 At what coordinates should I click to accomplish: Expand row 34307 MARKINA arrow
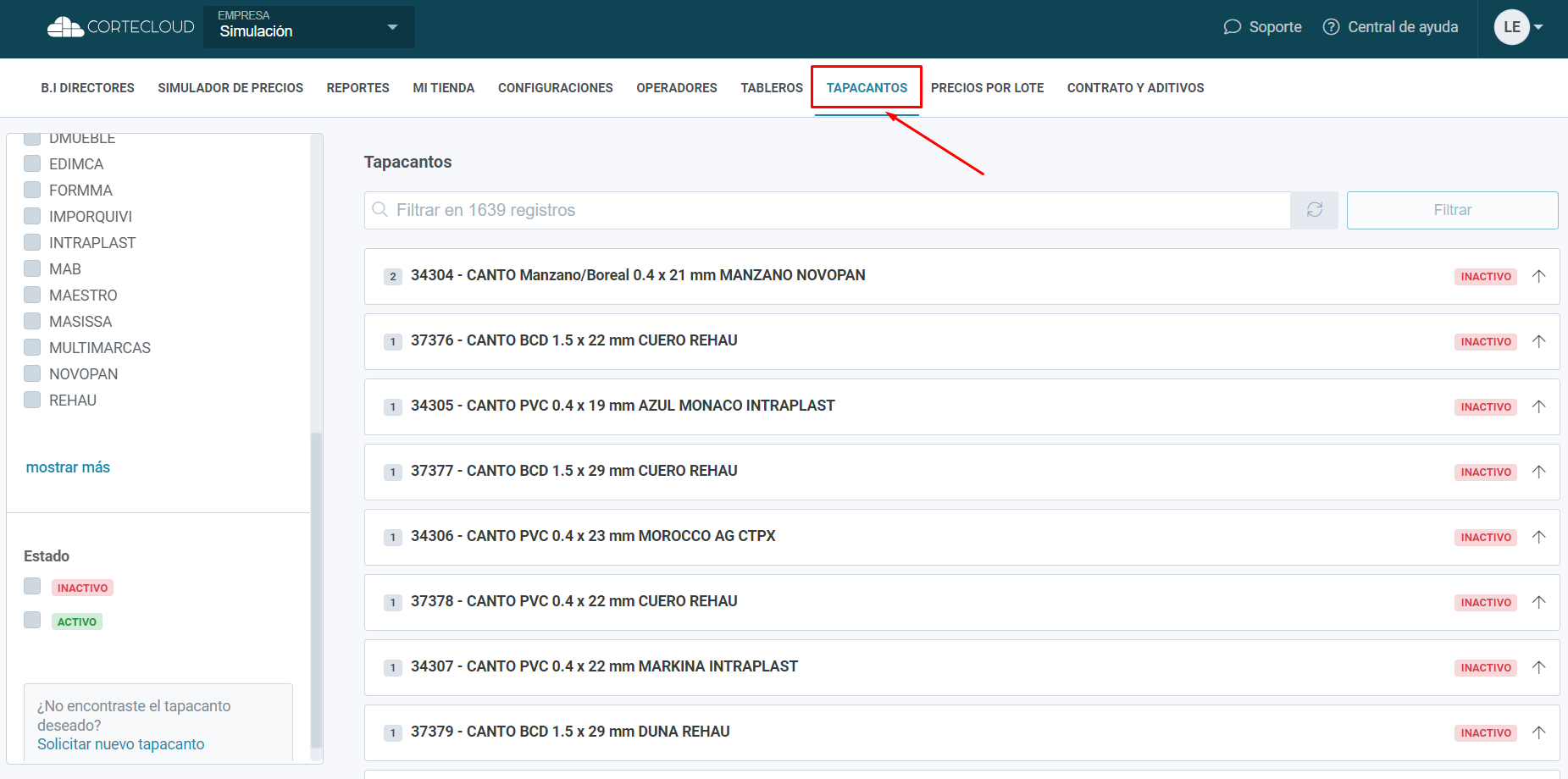point(1539,667)
